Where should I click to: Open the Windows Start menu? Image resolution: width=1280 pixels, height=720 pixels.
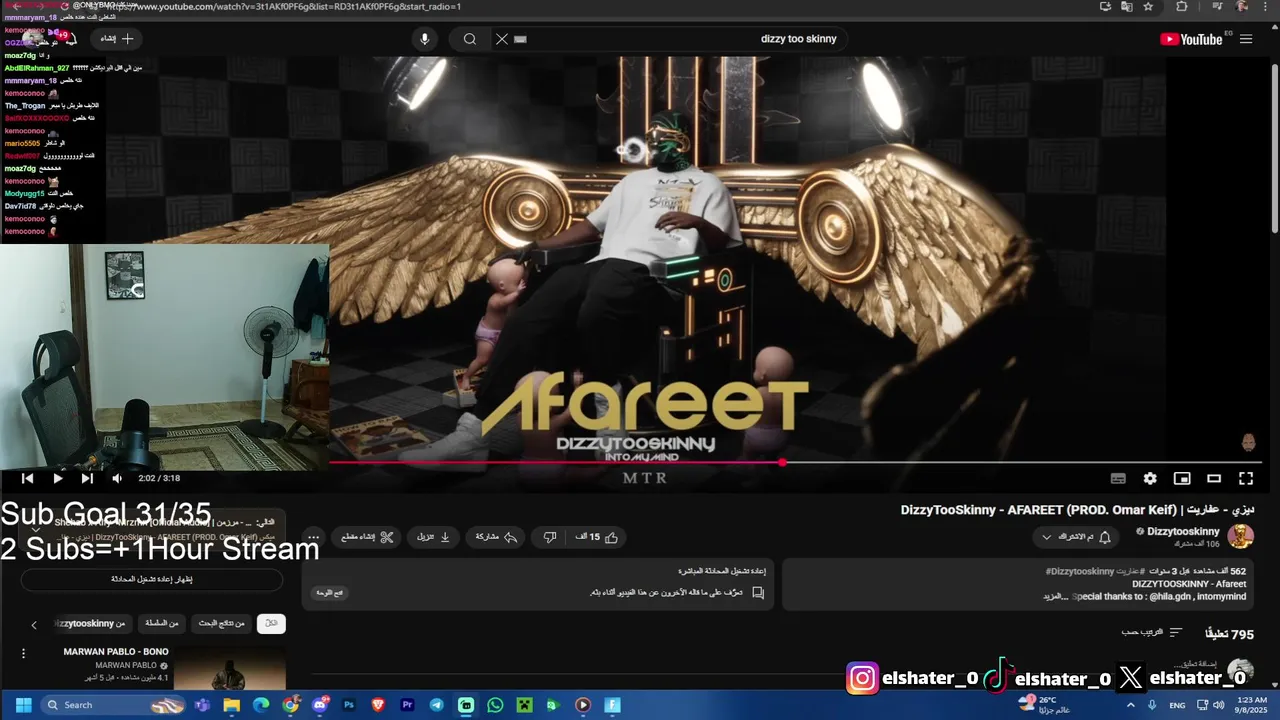tap(23, 705)
